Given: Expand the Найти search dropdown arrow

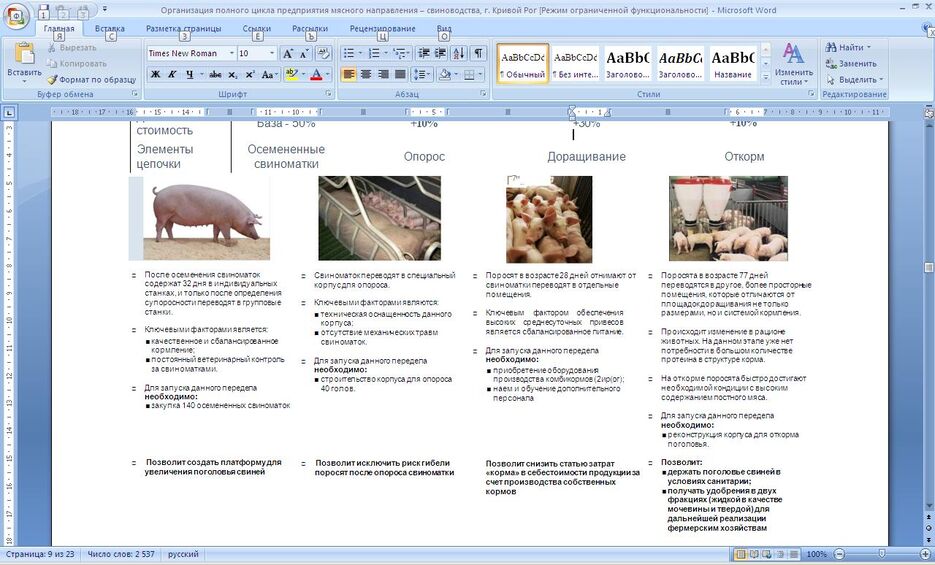Looking at the screenshot, I should coord(869,47).
